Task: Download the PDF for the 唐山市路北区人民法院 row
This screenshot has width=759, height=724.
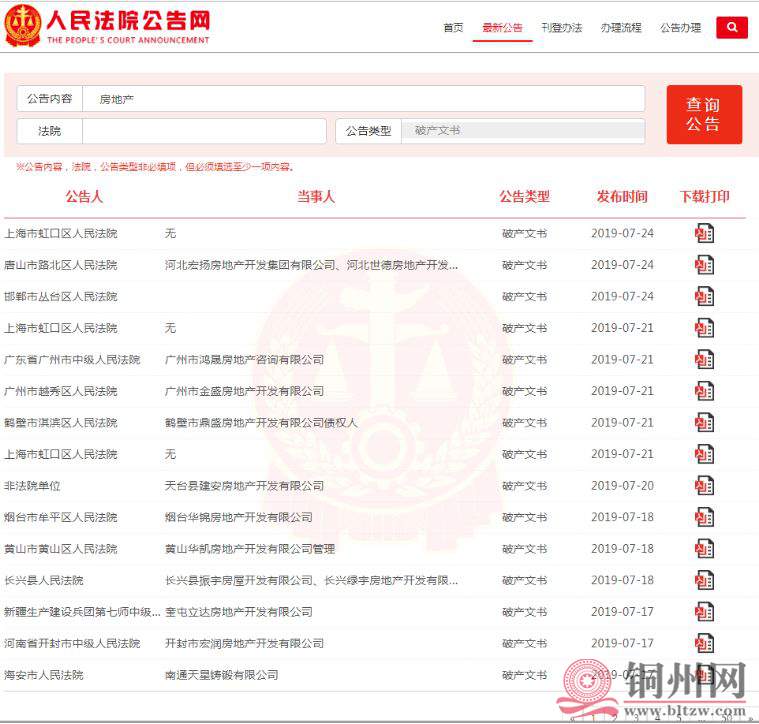Action: [704, 265]
